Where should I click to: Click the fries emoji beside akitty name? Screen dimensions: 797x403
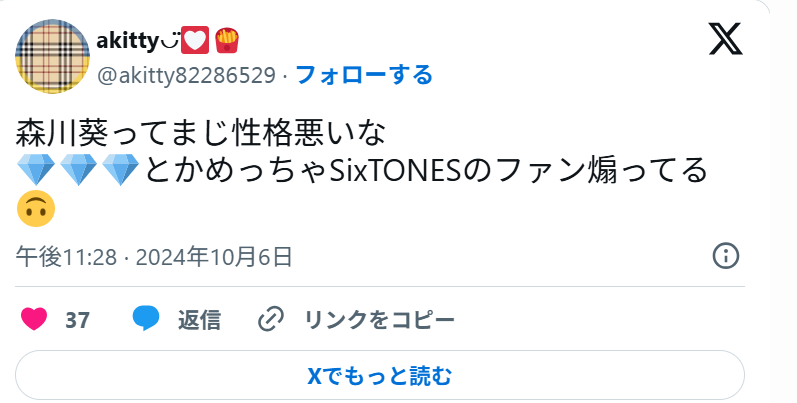coord(227,41)
